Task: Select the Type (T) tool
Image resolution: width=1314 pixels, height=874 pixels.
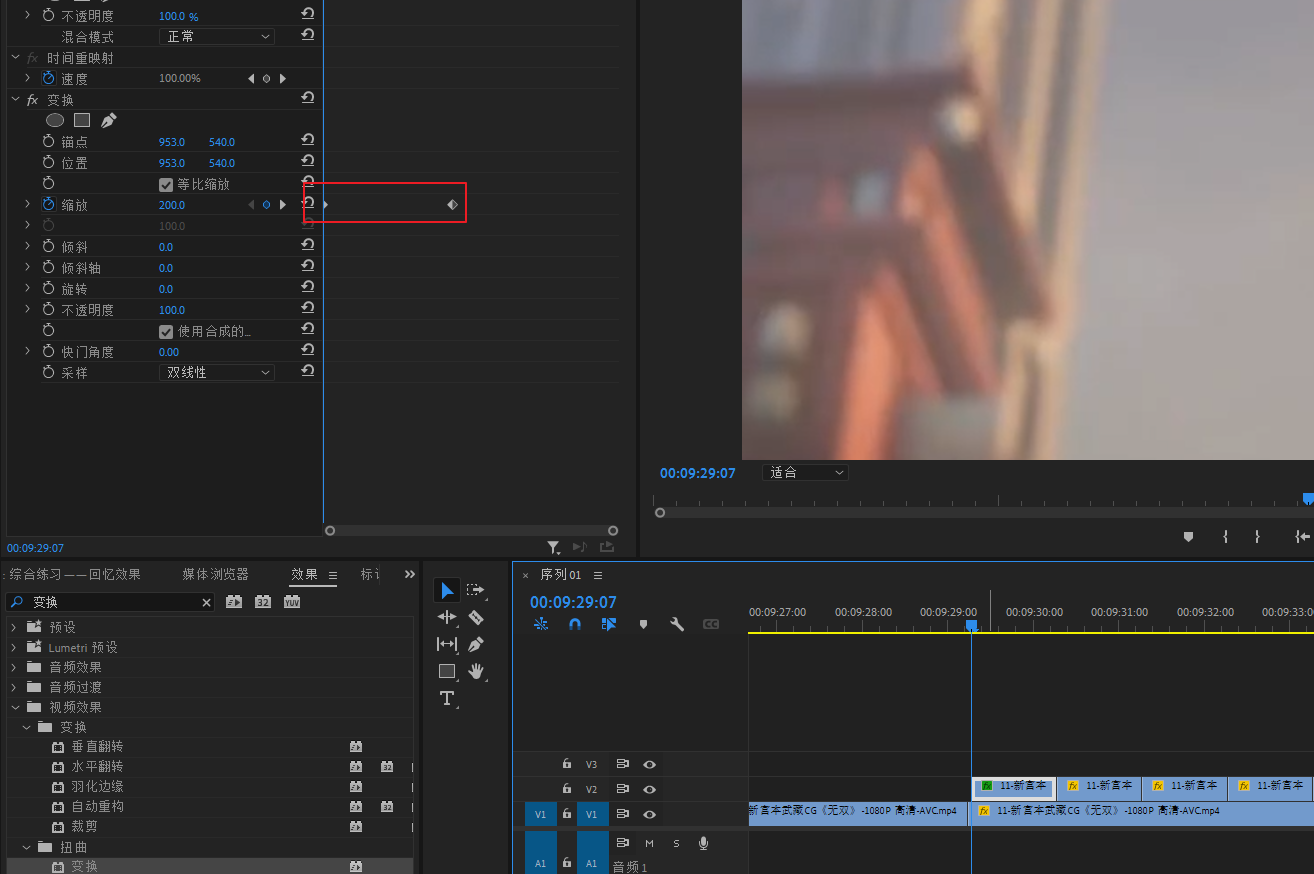Action: [x=447, y=698]
